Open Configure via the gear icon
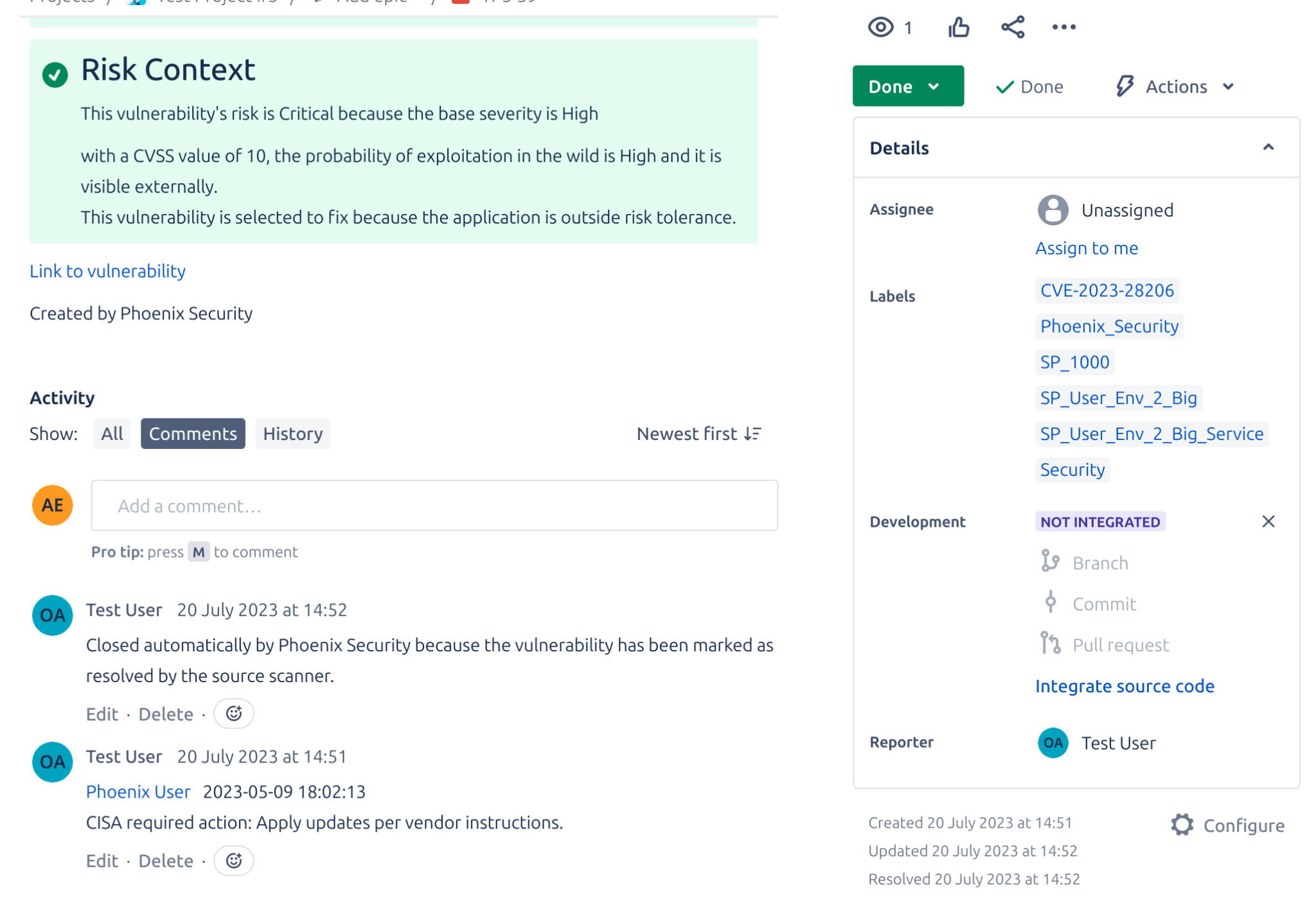 click(1182, 825)
